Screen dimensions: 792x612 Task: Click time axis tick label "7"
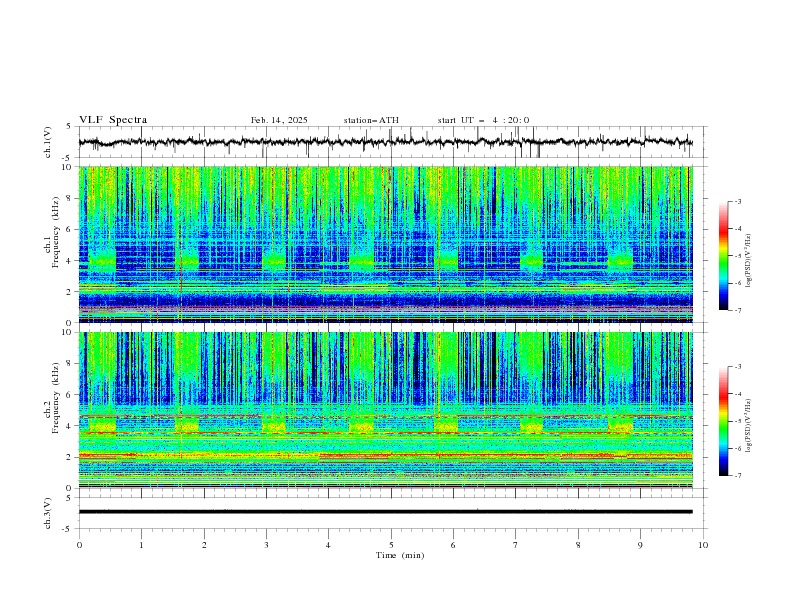tap(516, 545)
